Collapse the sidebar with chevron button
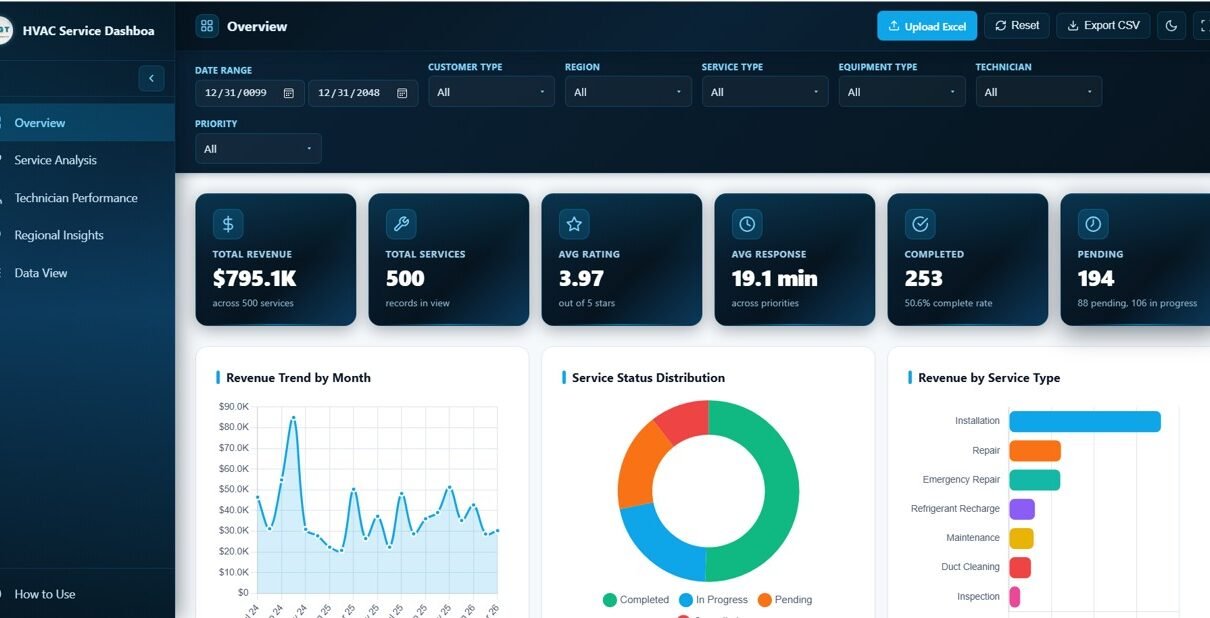Image resolution: width=1210 pixels, height=618 pixels. (151, 78)
